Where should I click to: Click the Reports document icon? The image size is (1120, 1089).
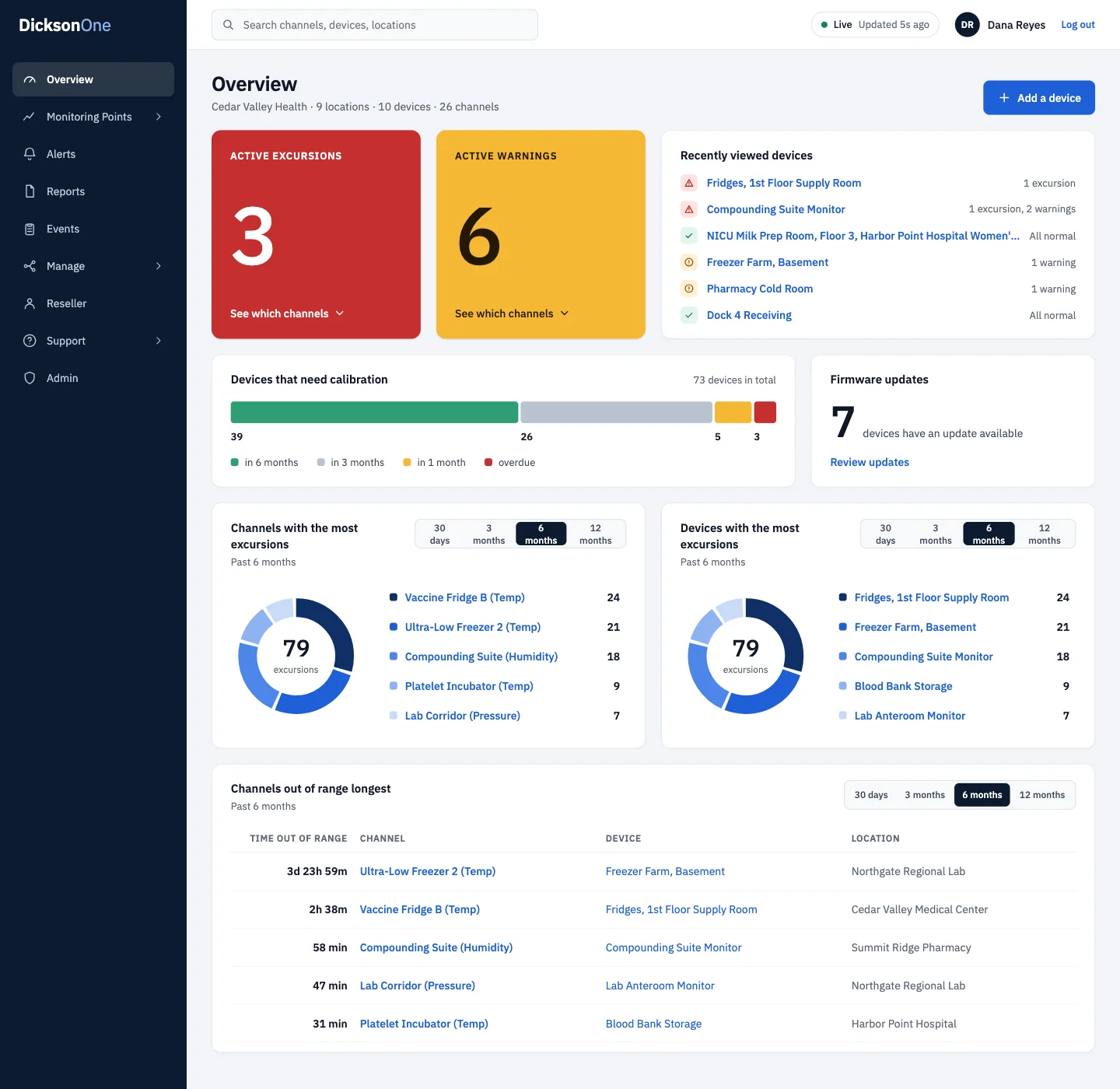coord(30,191)
